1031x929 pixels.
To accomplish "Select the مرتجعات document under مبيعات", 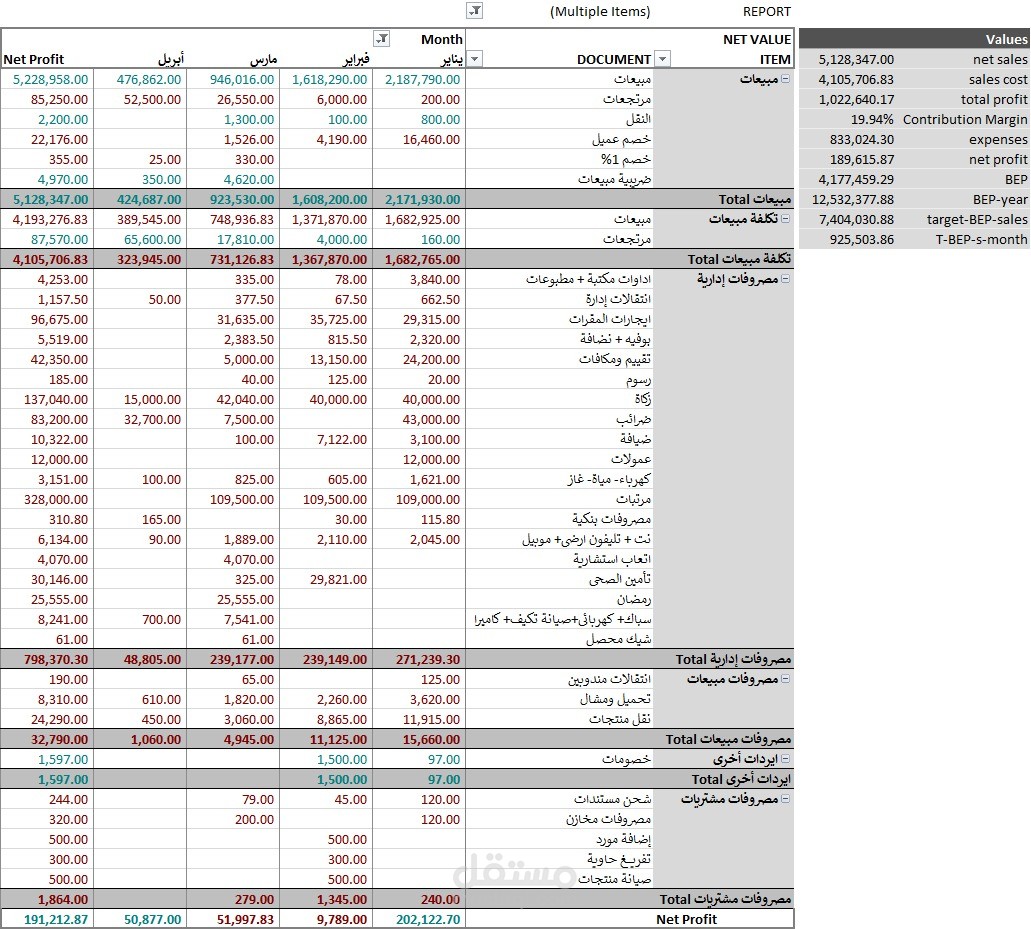I will tap(627, 99).
